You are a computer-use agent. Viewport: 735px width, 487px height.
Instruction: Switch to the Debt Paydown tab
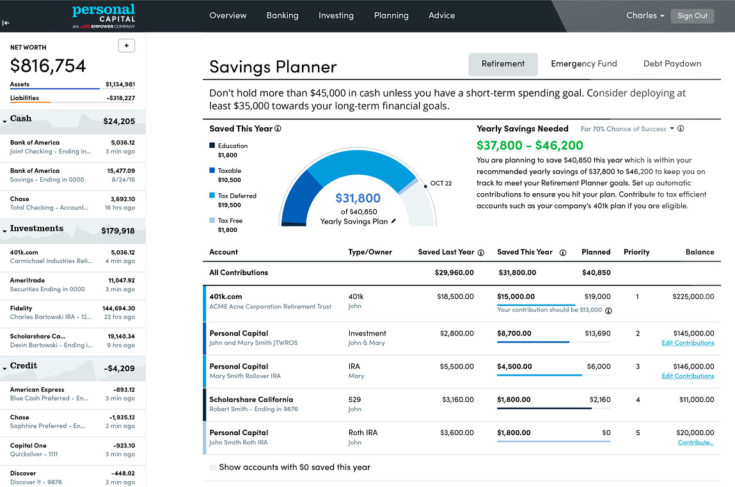[x=672, y=64]
